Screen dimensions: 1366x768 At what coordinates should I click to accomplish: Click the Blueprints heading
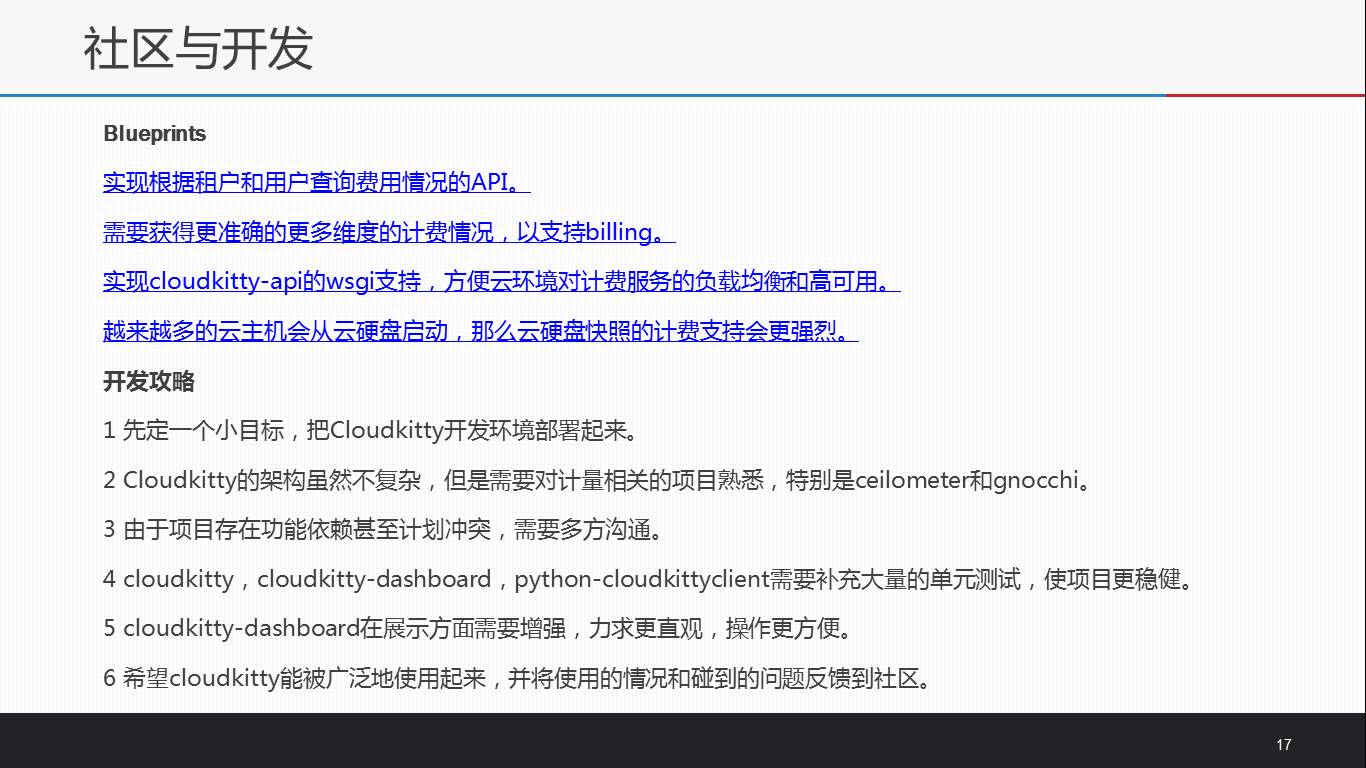click(x=155, y=134)
